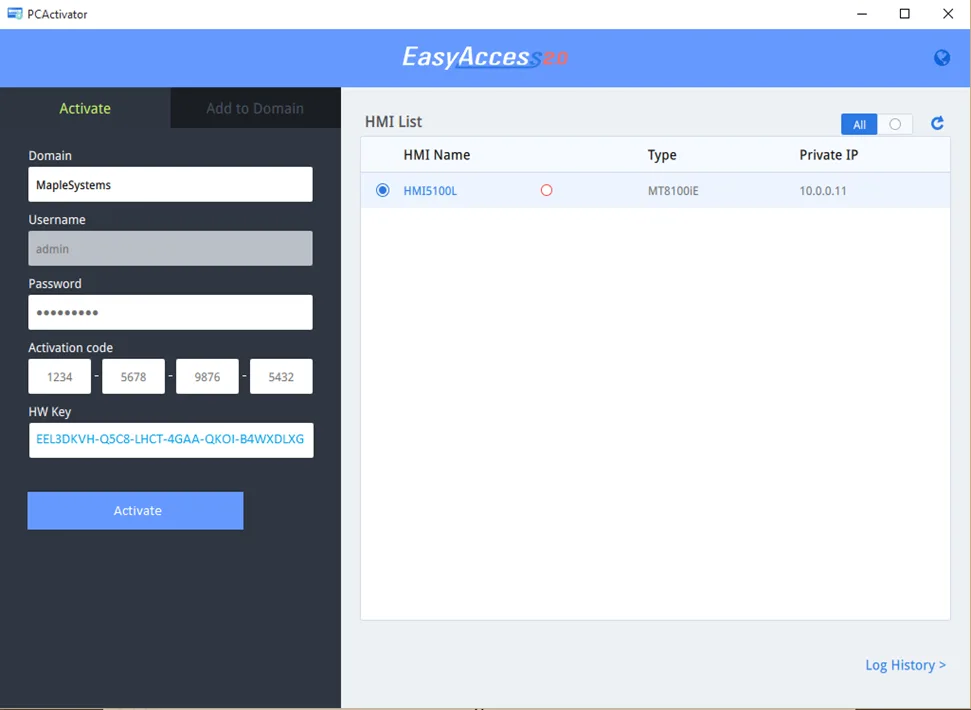Open the language globe icon
Viewport: 971px width, 710px height.
point(942,58)
